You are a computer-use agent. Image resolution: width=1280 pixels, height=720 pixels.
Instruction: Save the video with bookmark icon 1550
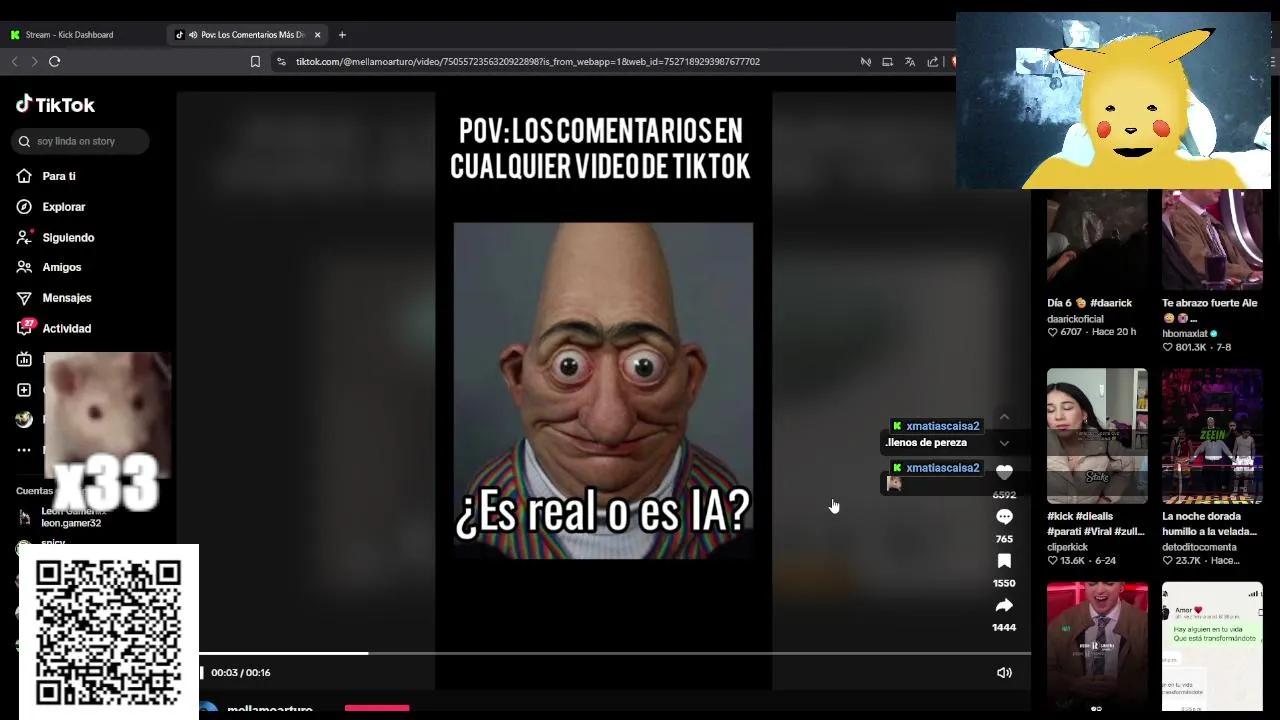pos(1004,561)
